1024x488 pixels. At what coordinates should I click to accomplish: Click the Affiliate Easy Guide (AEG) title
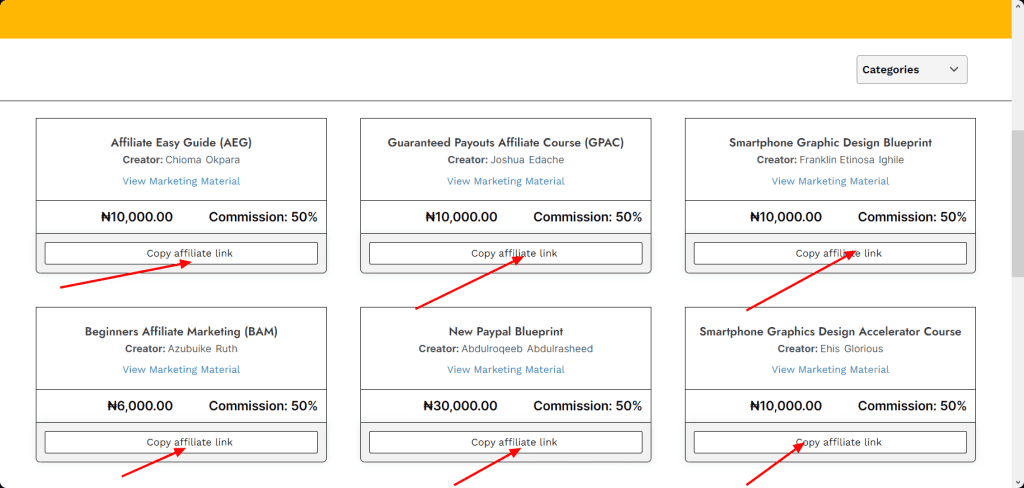point(181,143)
